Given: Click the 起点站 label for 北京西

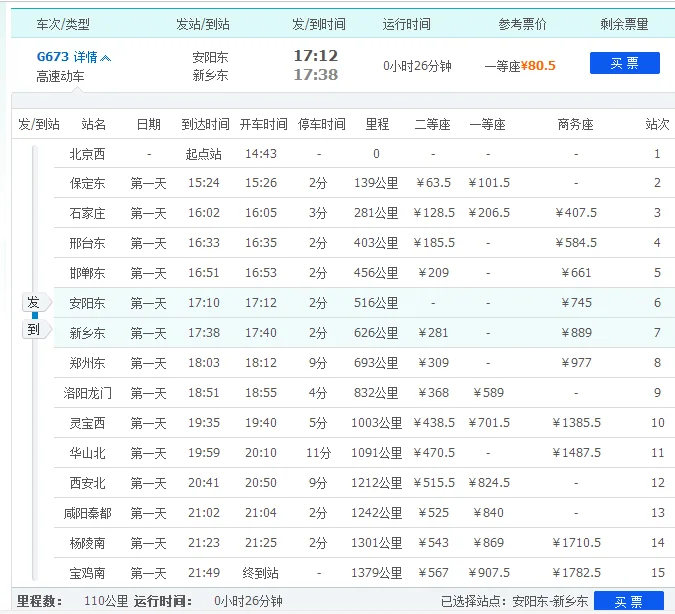Looking at the screenshot, I should [204, 154].
